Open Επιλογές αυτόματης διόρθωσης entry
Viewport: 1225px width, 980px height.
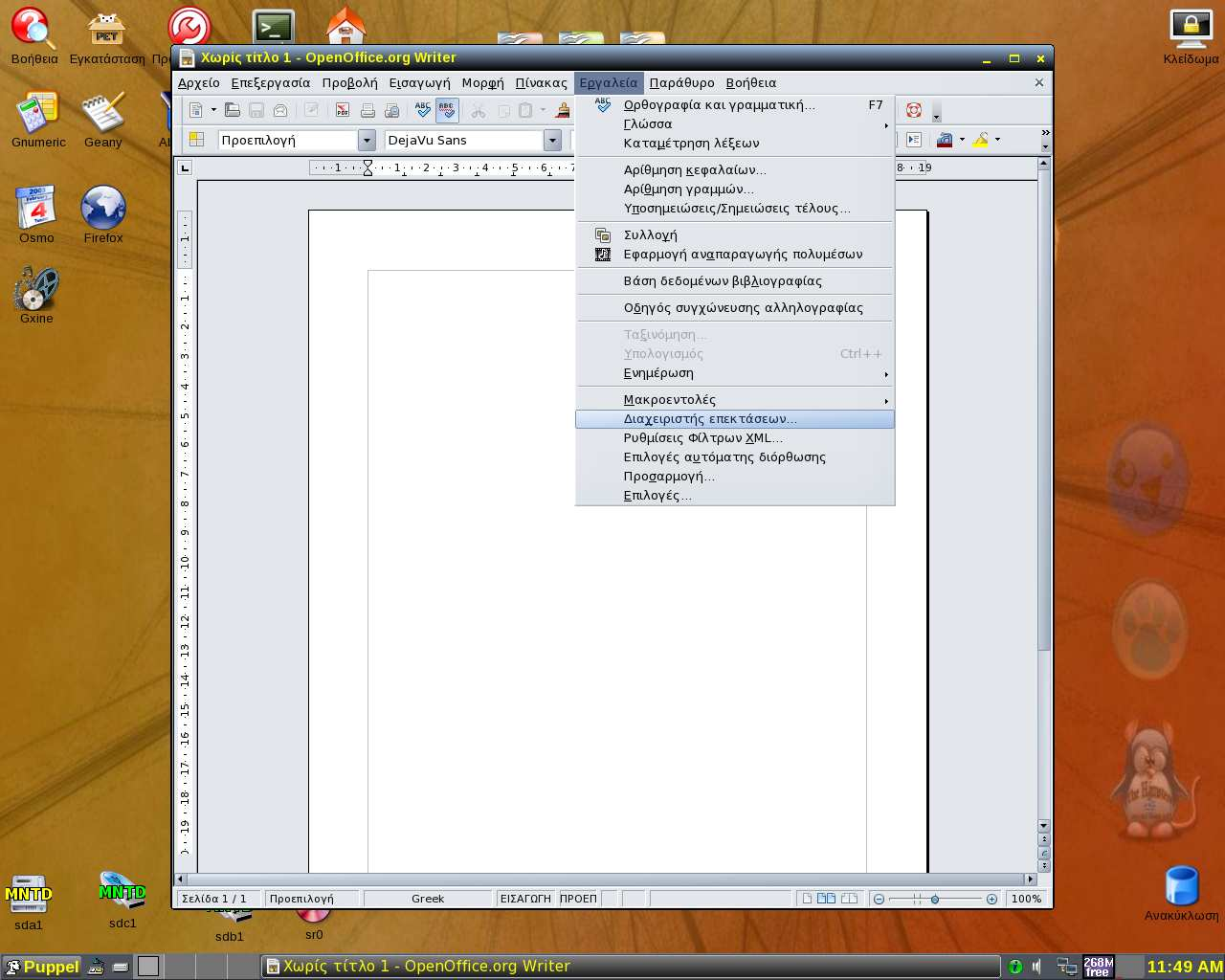click(735, 457)
